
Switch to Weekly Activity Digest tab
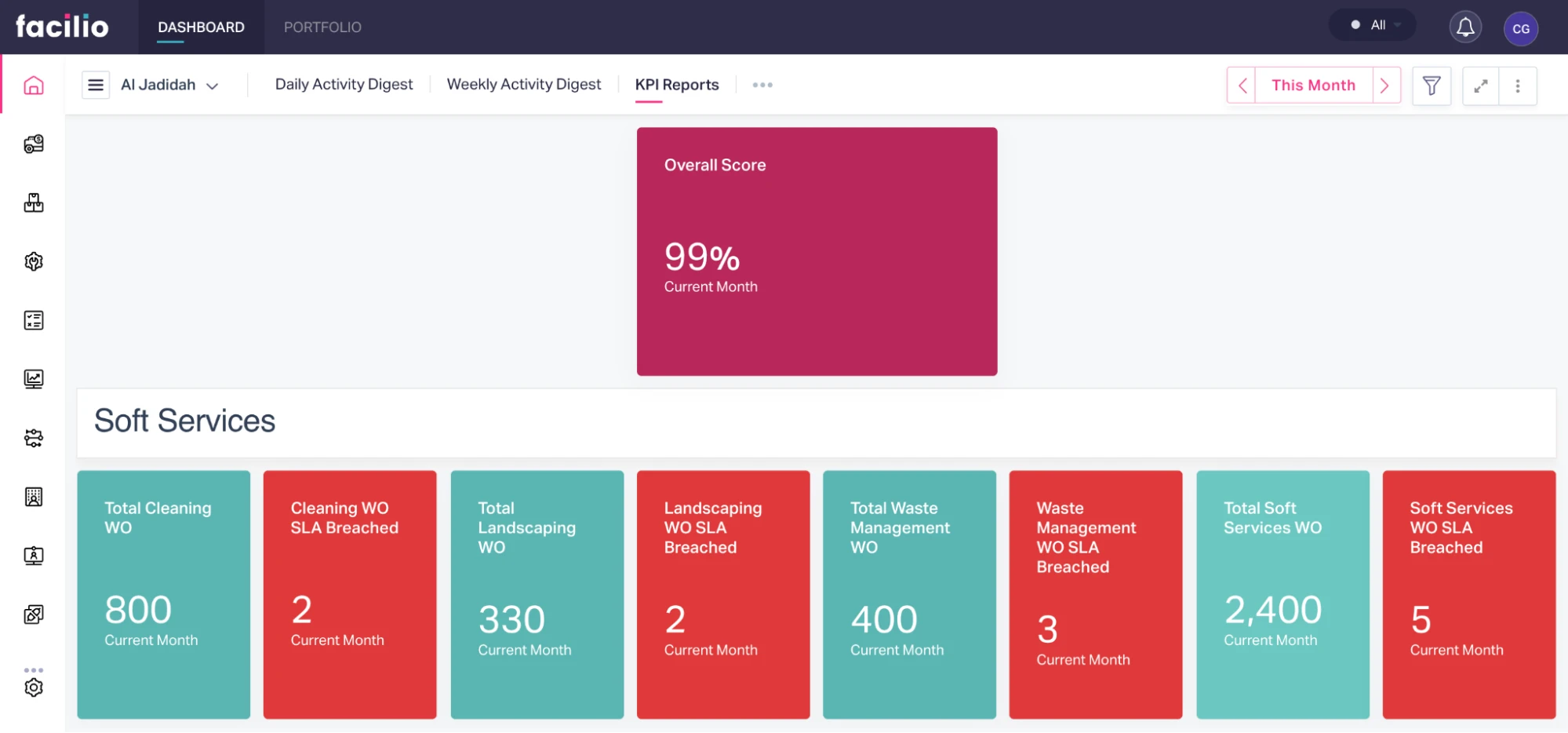click(523, 85)
